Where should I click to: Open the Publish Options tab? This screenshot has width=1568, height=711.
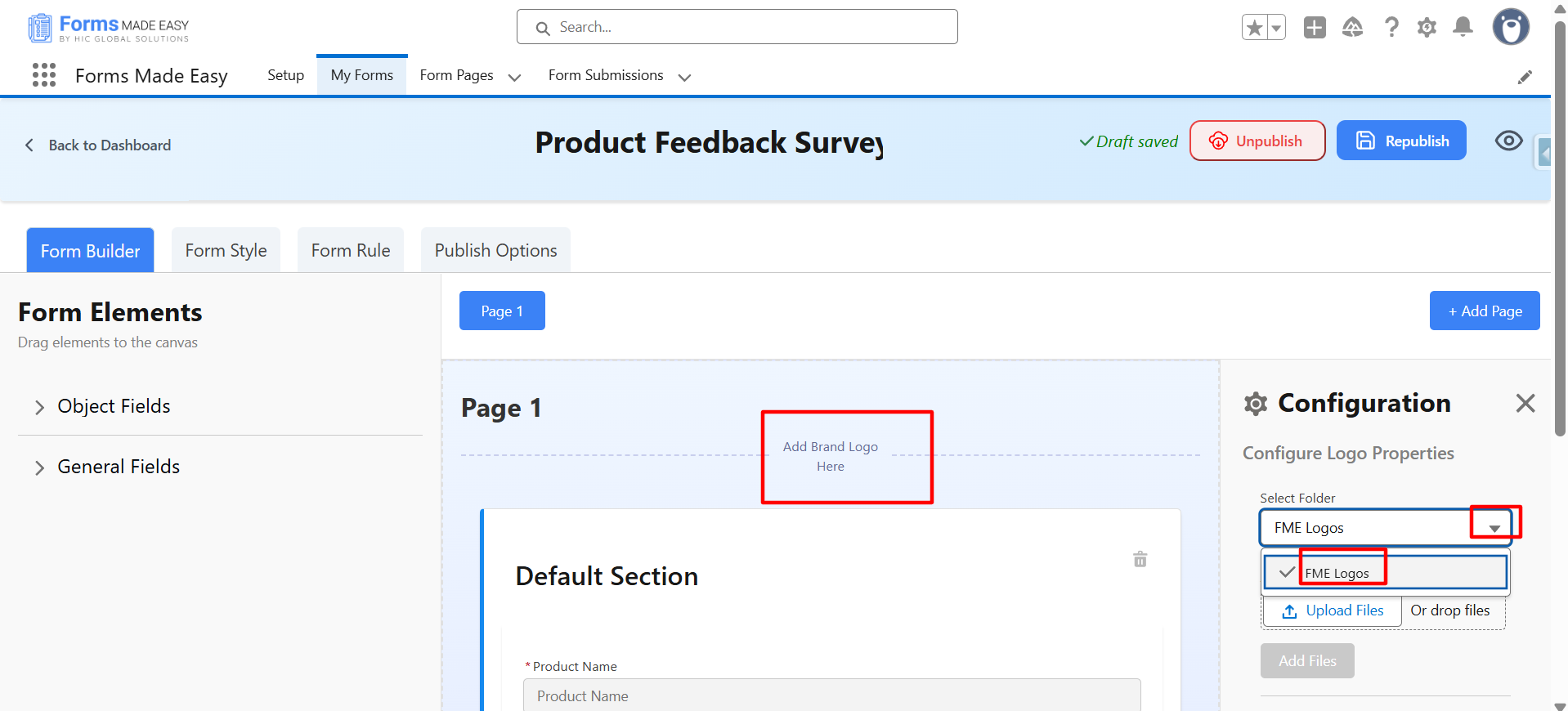pos(495,251)
